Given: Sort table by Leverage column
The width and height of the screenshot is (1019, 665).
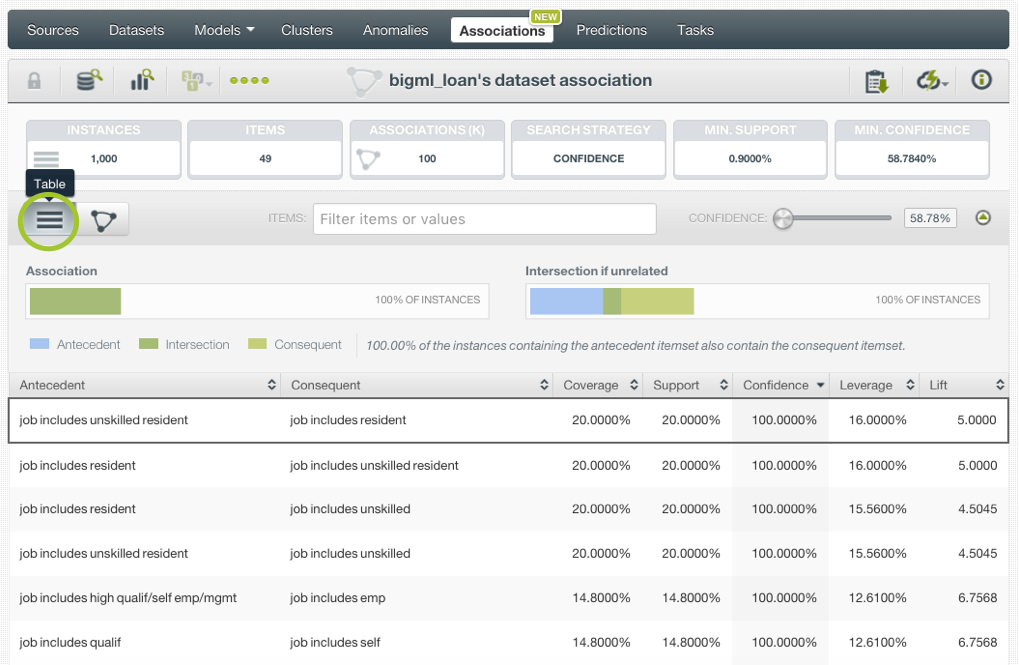Looking at the screenshot, I should click(874, 385).
